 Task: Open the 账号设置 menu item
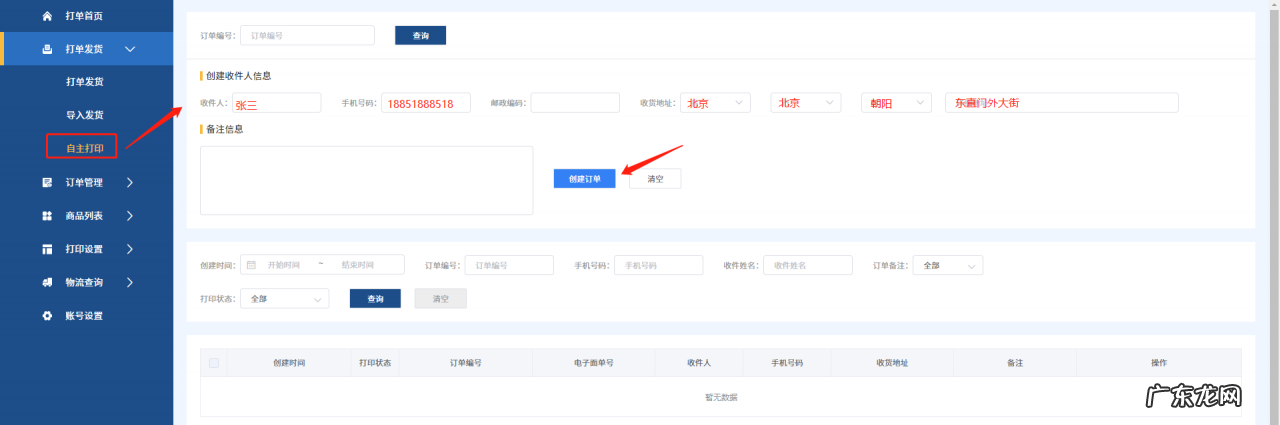(x=84, y=316)
